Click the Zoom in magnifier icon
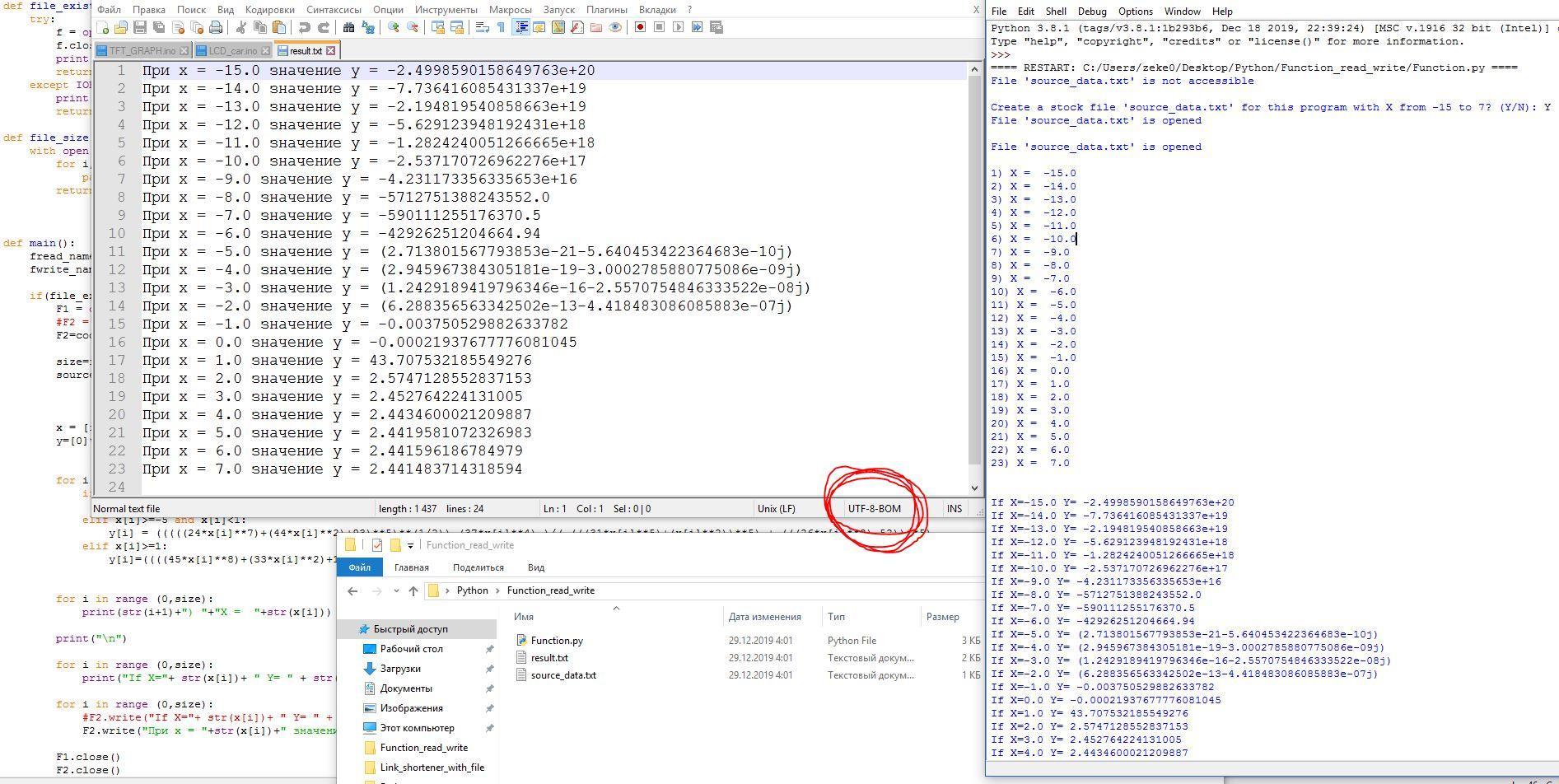 point(394,27)
